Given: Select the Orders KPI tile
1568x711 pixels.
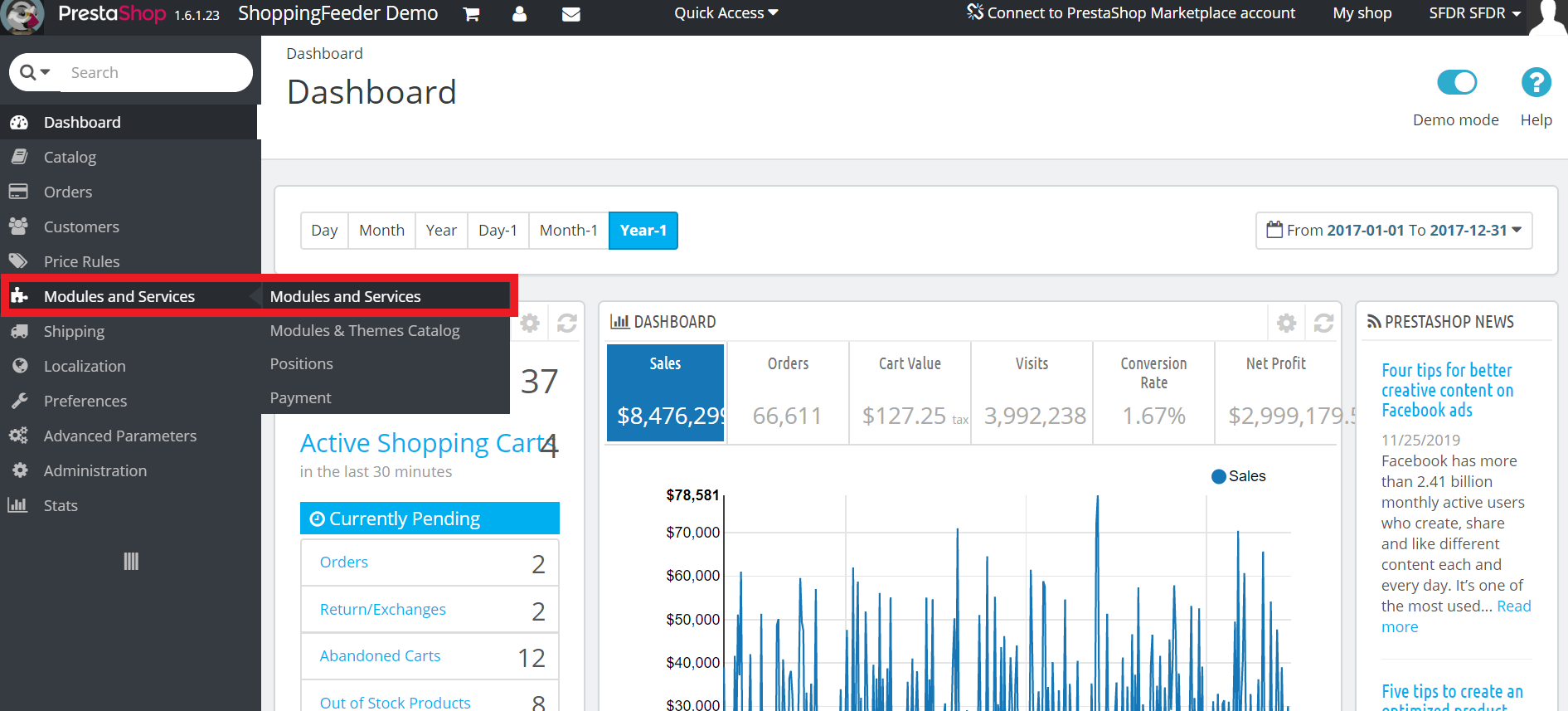Looking at the screenshot, I should click(x=788, y=392).
